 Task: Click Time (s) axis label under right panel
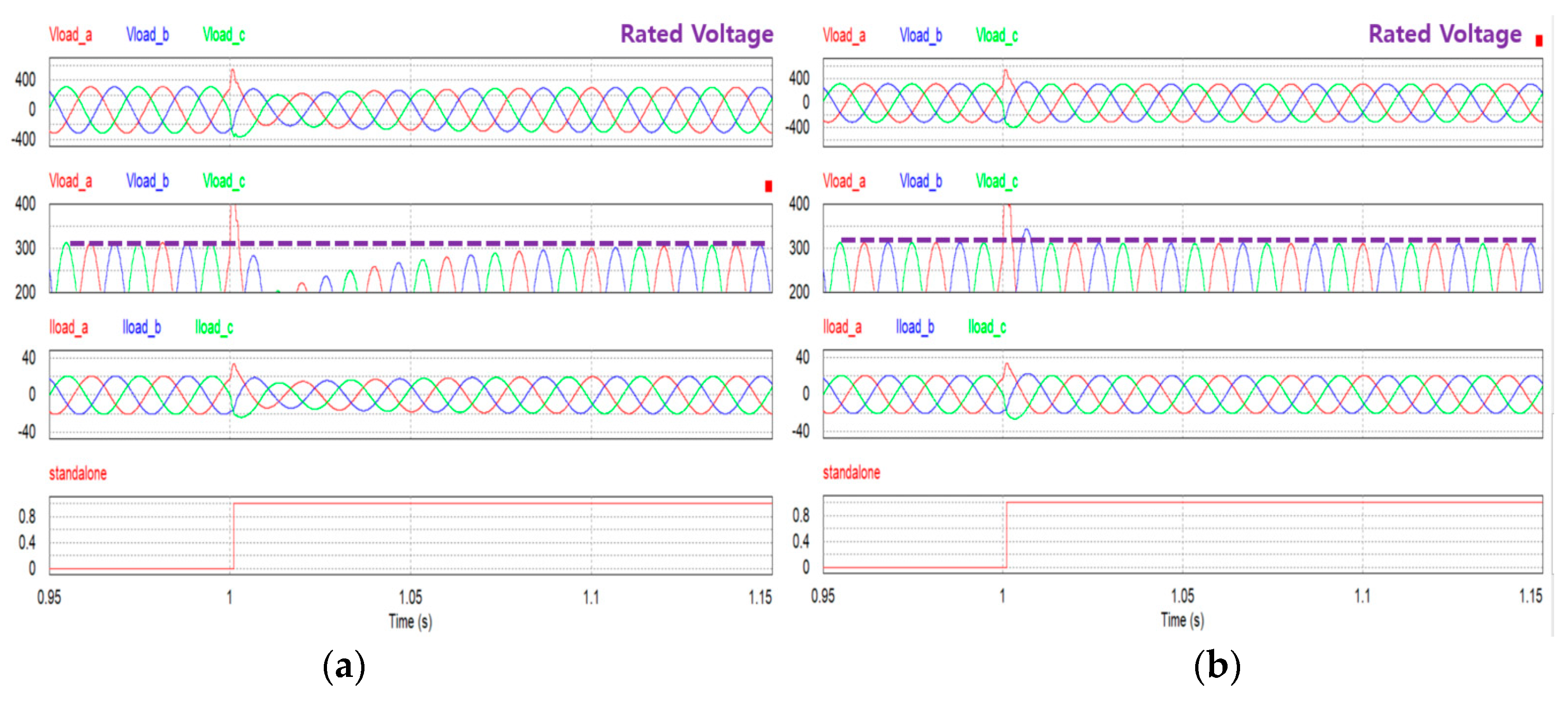(x=1182, y=620)
